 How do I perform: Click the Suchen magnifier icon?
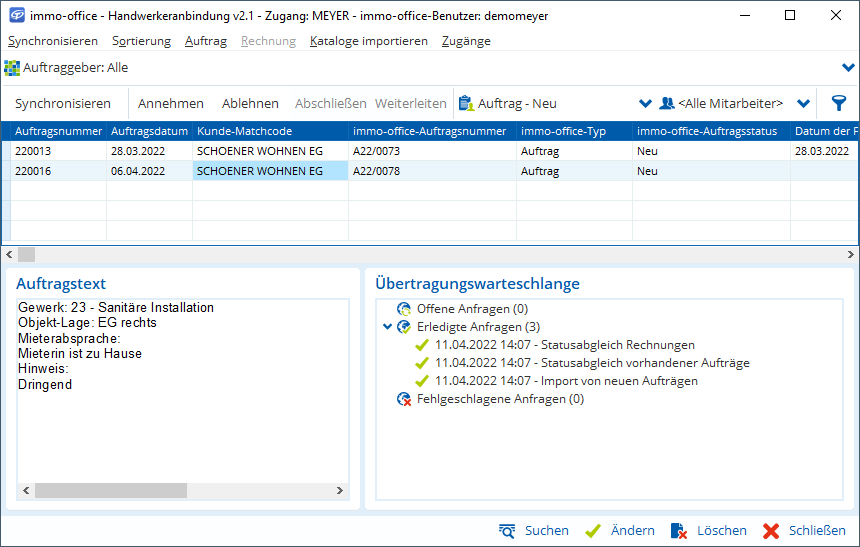click(507, 531)
